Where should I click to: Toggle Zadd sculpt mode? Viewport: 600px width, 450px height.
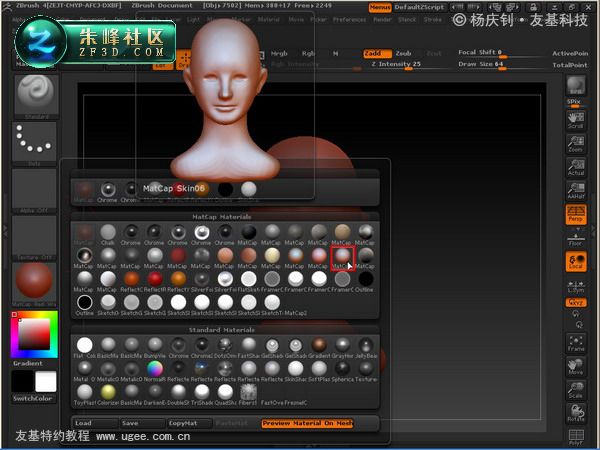tap(377, 54)
